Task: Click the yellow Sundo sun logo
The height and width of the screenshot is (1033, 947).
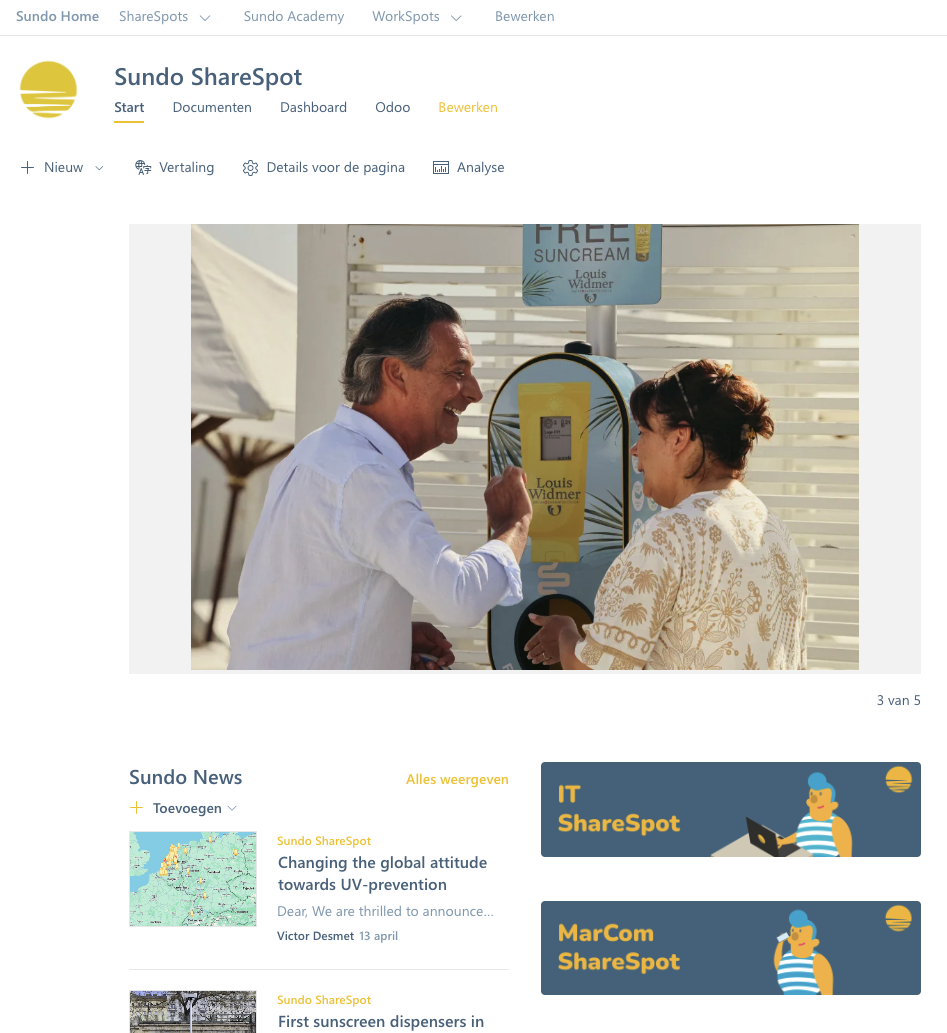Action: point(48,90)
